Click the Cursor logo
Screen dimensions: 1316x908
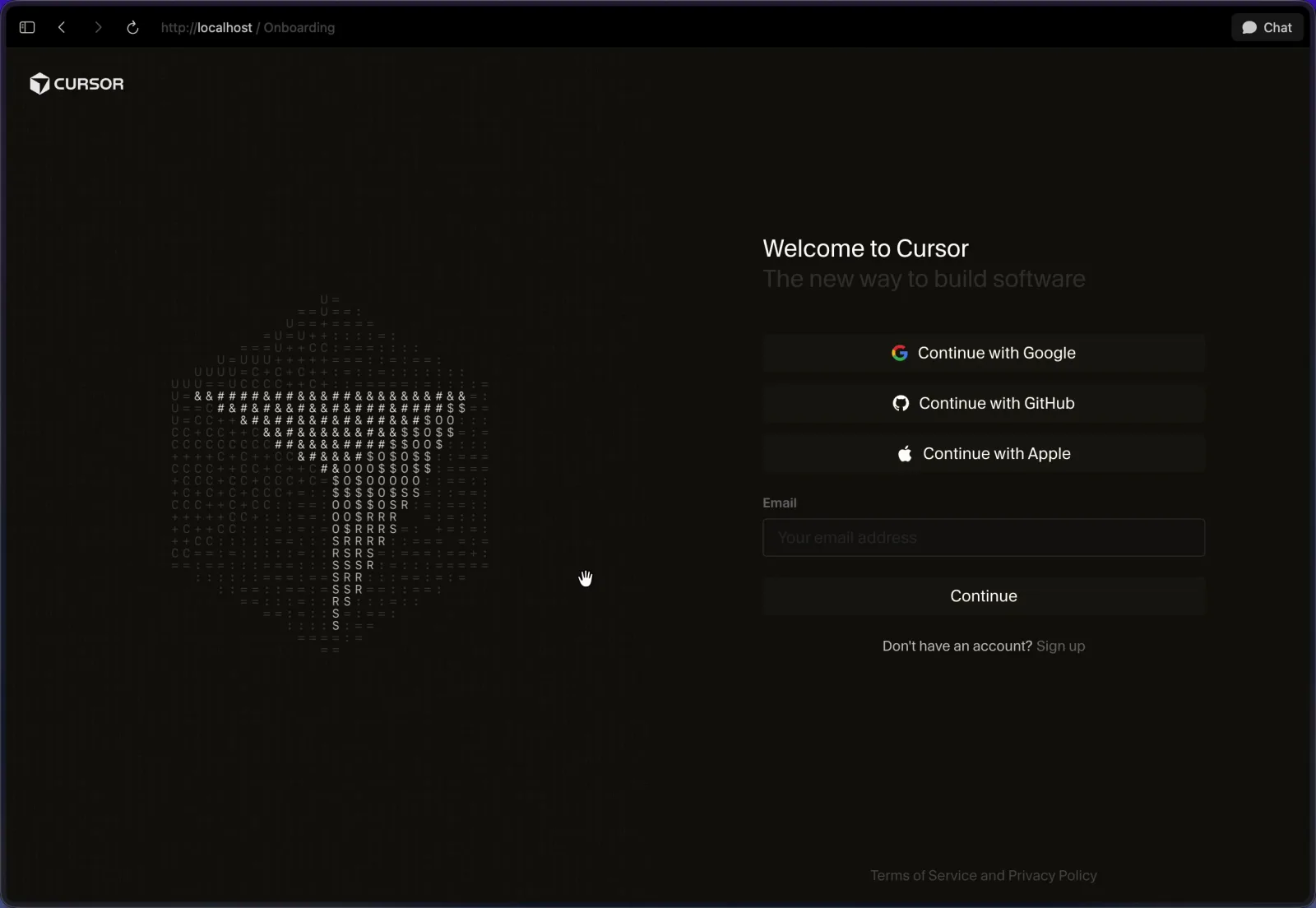coord(76,83)
